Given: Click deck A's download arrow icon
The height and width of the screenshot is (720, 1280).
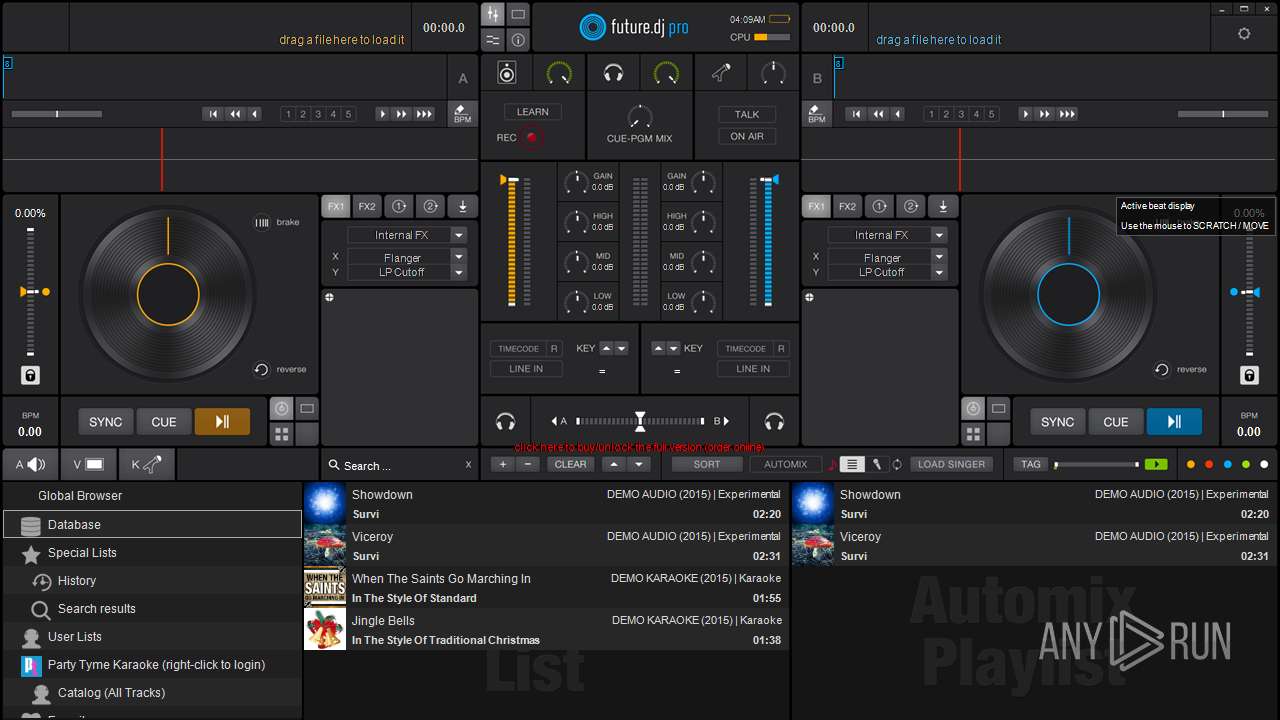Looking at the screenshot, I should pos(462,206).
